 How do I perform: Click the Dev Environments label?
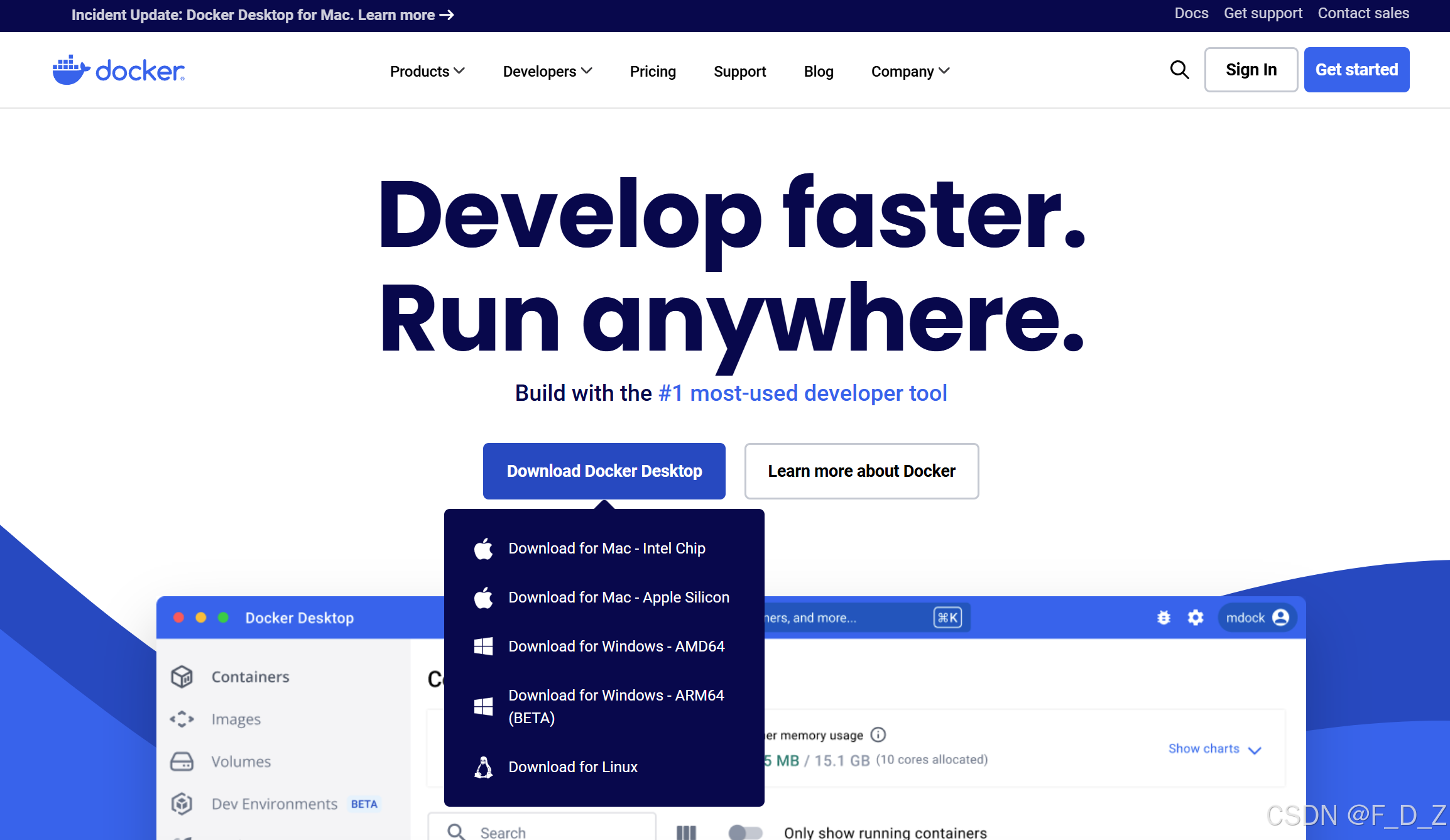(274, 804)
